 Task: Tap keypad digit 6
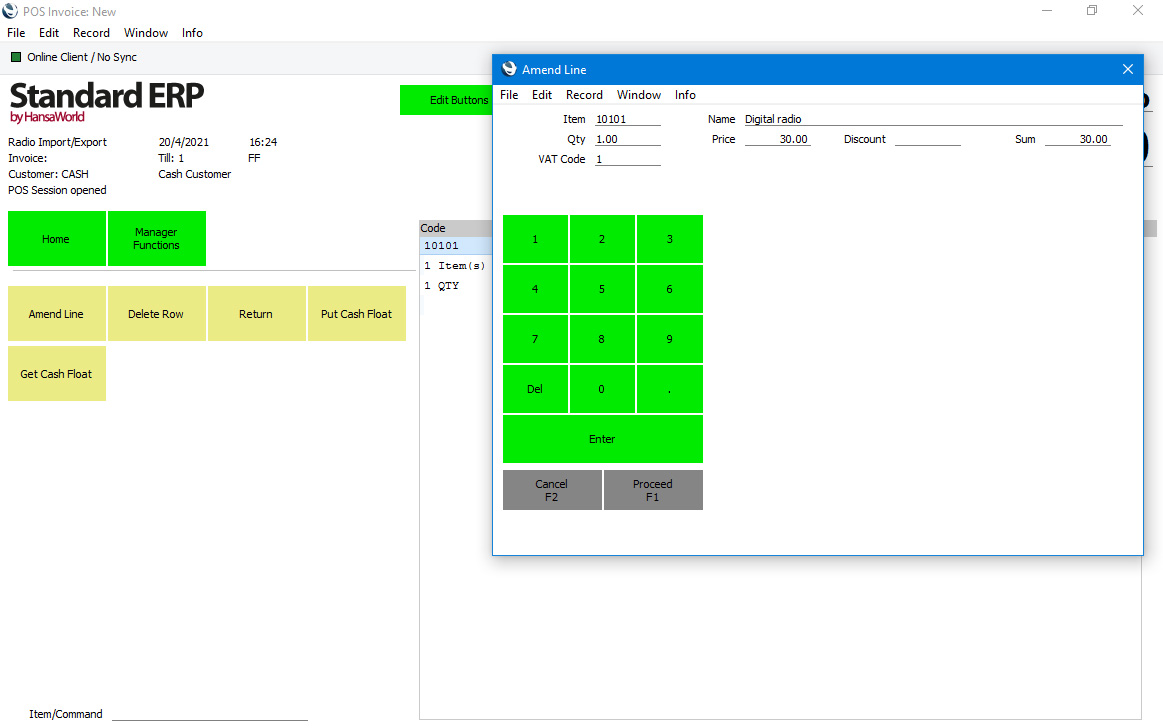tap(669, 289)
